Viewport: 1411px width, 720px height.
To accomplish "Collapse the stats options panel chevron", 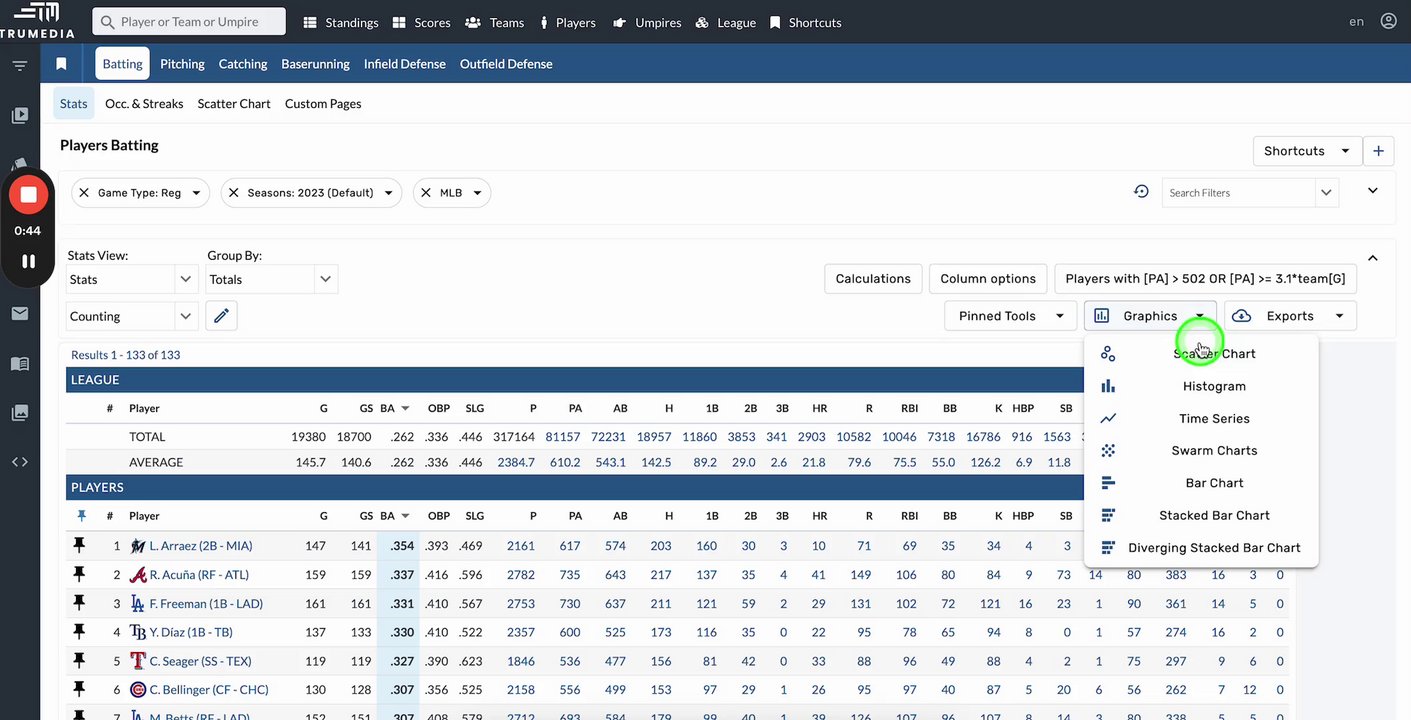I will pyautogui.click(x=1373, y=258).
